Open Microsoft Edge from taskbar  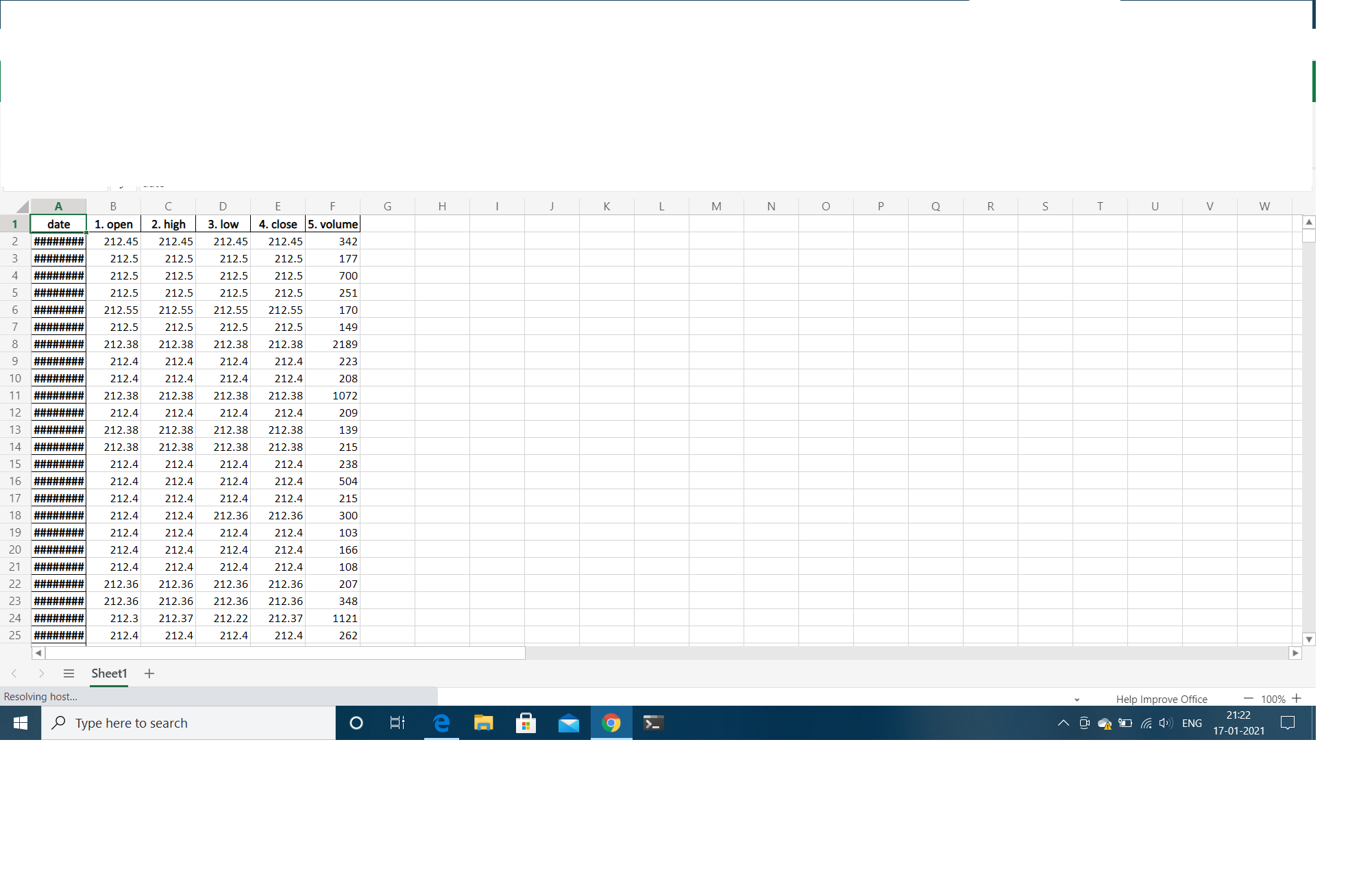point(441,723)
